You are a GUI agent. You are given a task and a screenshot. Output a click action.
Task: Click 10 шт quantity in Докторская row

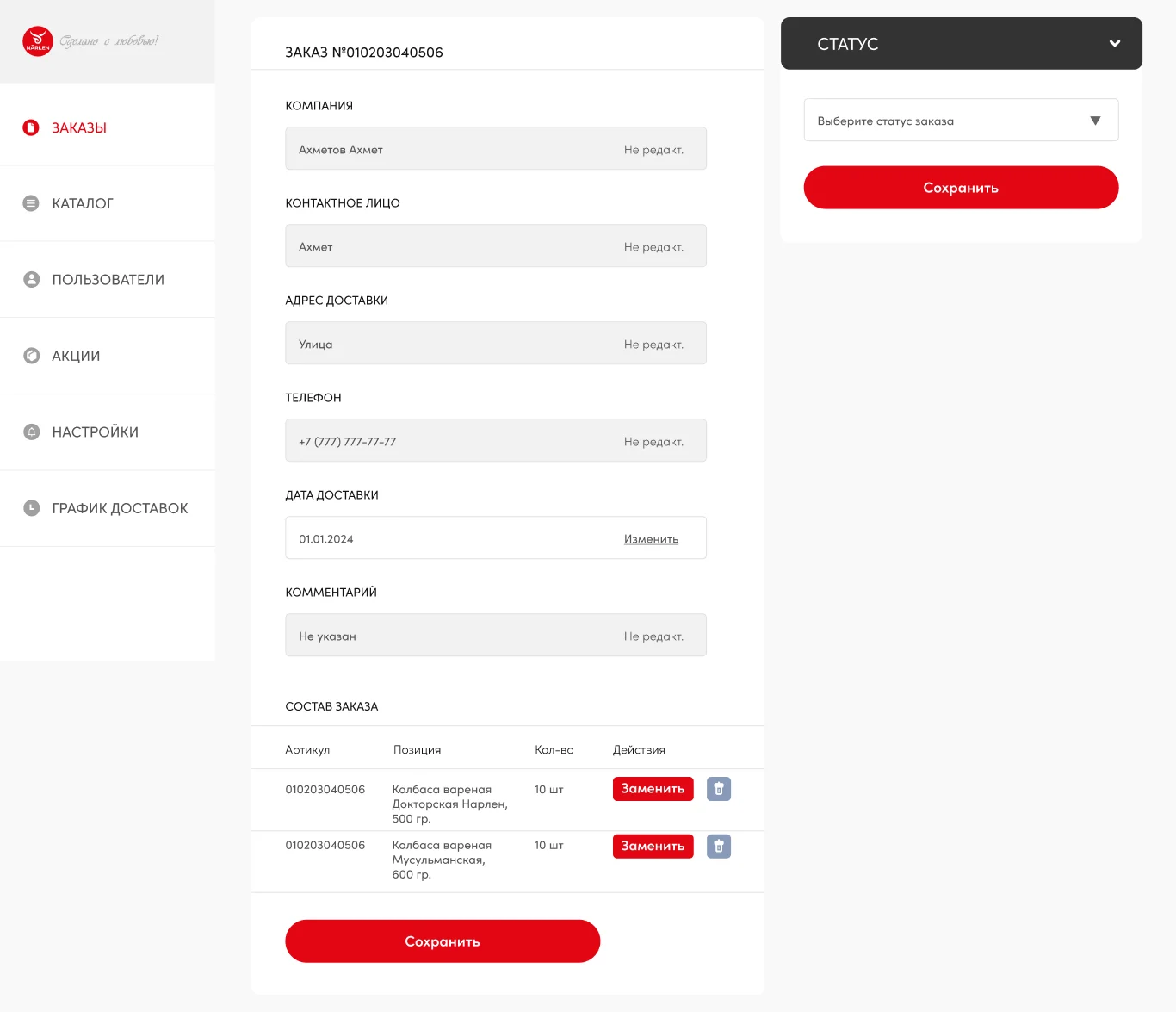549,789
